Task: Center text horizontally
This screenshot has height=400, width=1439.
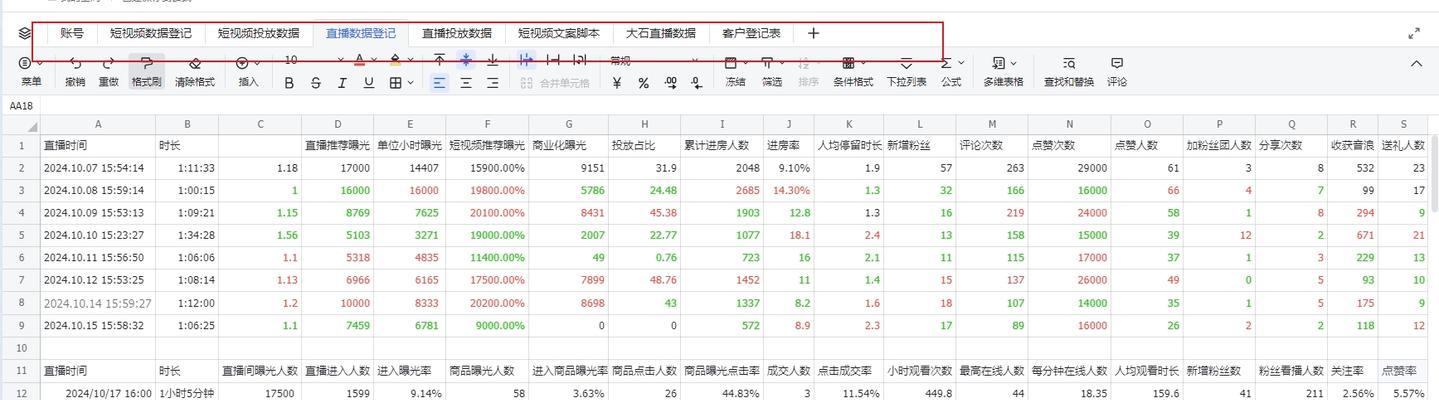Action: pyautogui.click(x=466, y=83)
